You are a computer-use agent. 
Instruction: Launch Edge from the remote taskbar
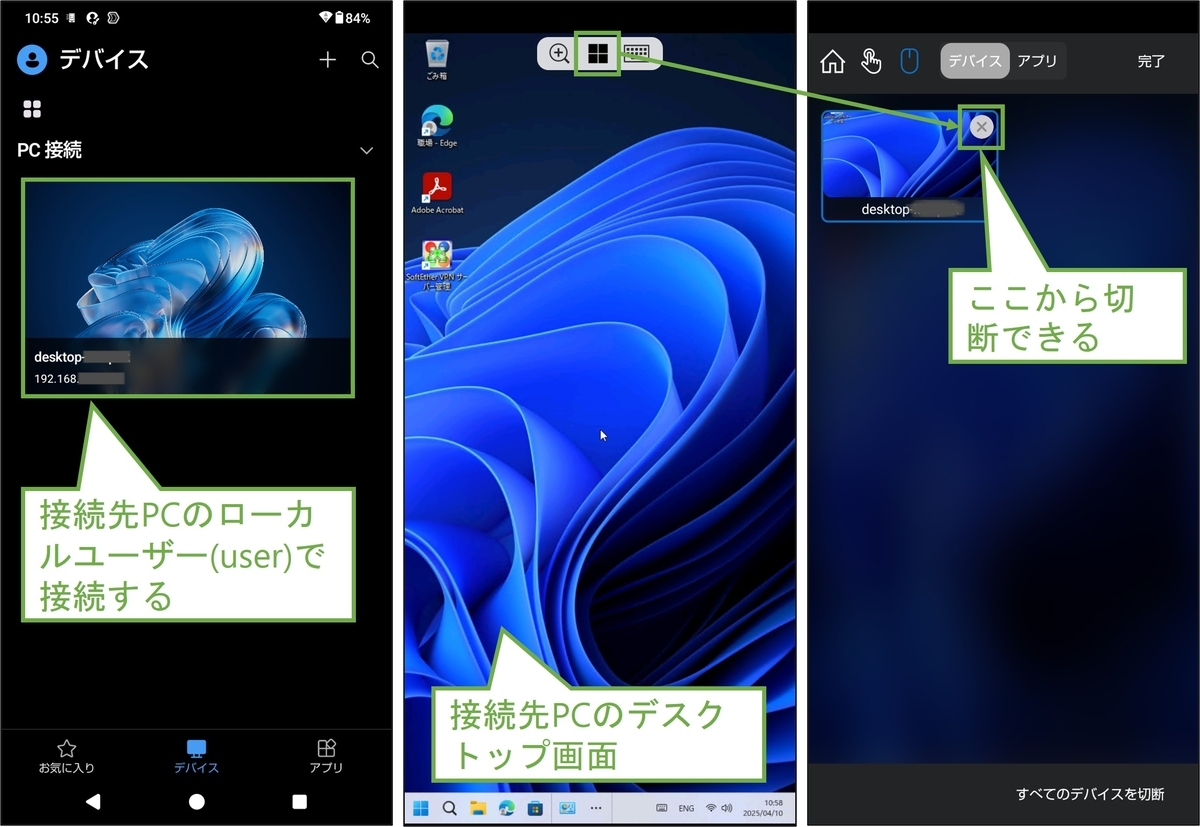click(x=506, y=808)
